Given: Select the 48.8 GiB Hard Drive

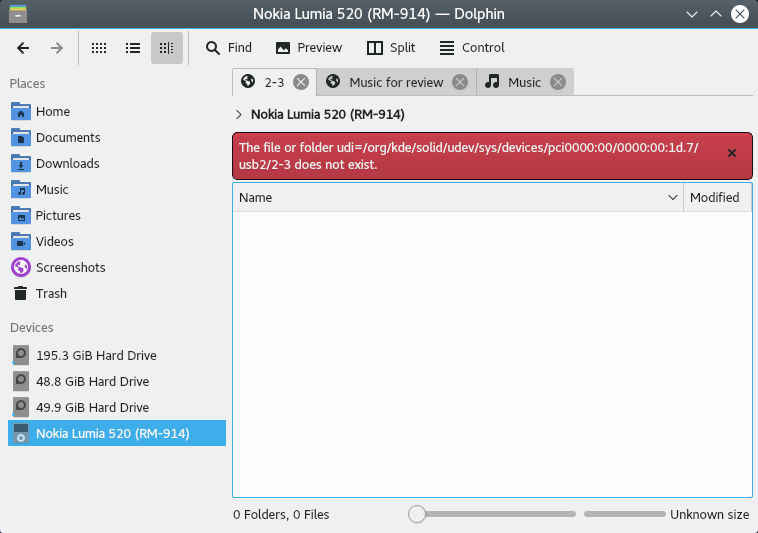Looking at the screenshot, I should (117, 381).
